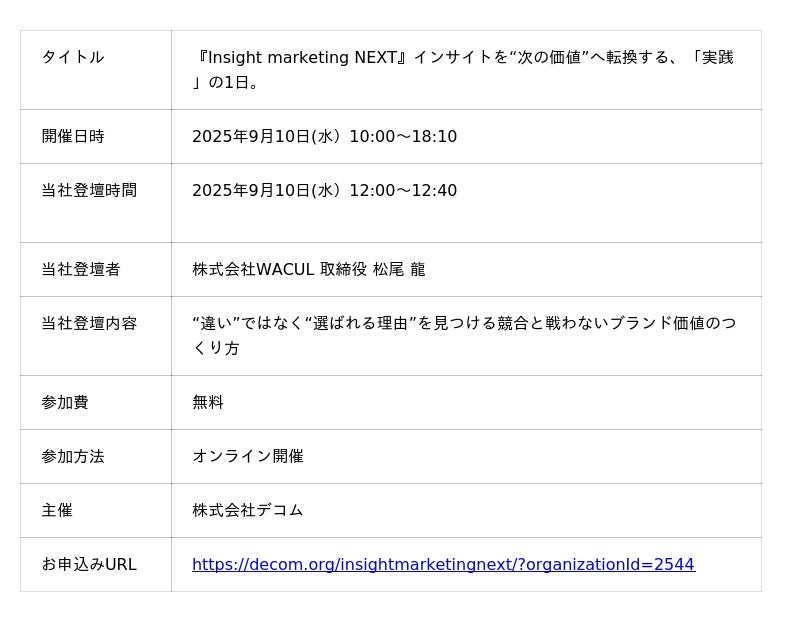Image resolution: width=800 pixels, height=622 pixels.
Task: Click the タイトル row label
Action: 73,58
